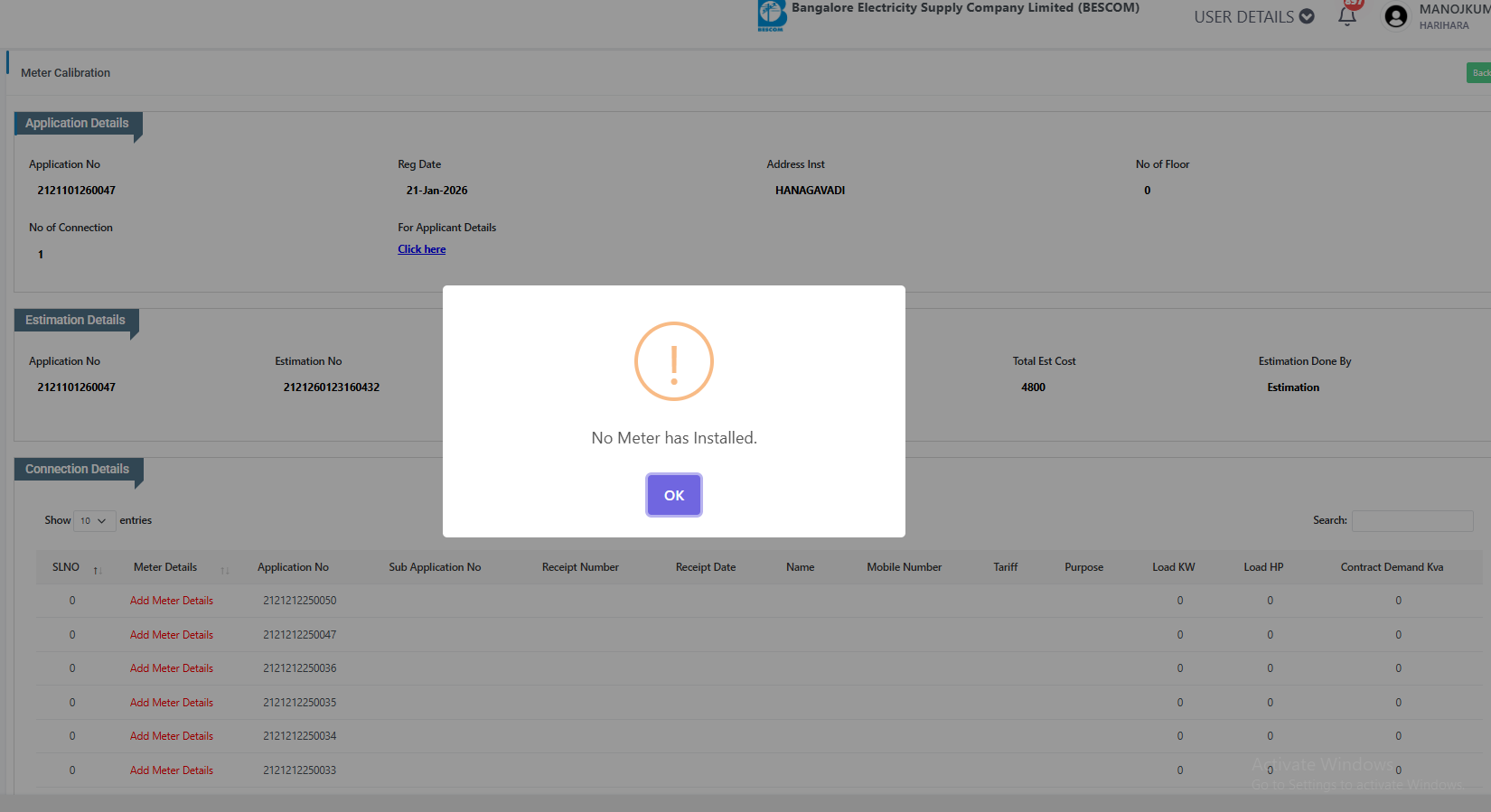
Task: Click the notification bell icon
Action: [1346, 16]
